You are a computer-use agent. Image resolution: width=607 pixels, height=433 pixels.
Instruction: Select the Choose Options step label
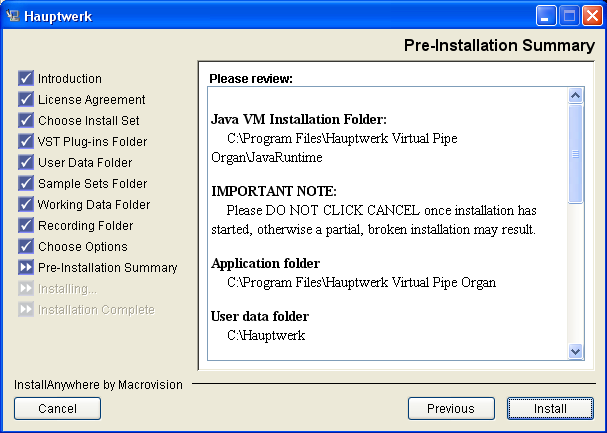click(x=83, y=246)
